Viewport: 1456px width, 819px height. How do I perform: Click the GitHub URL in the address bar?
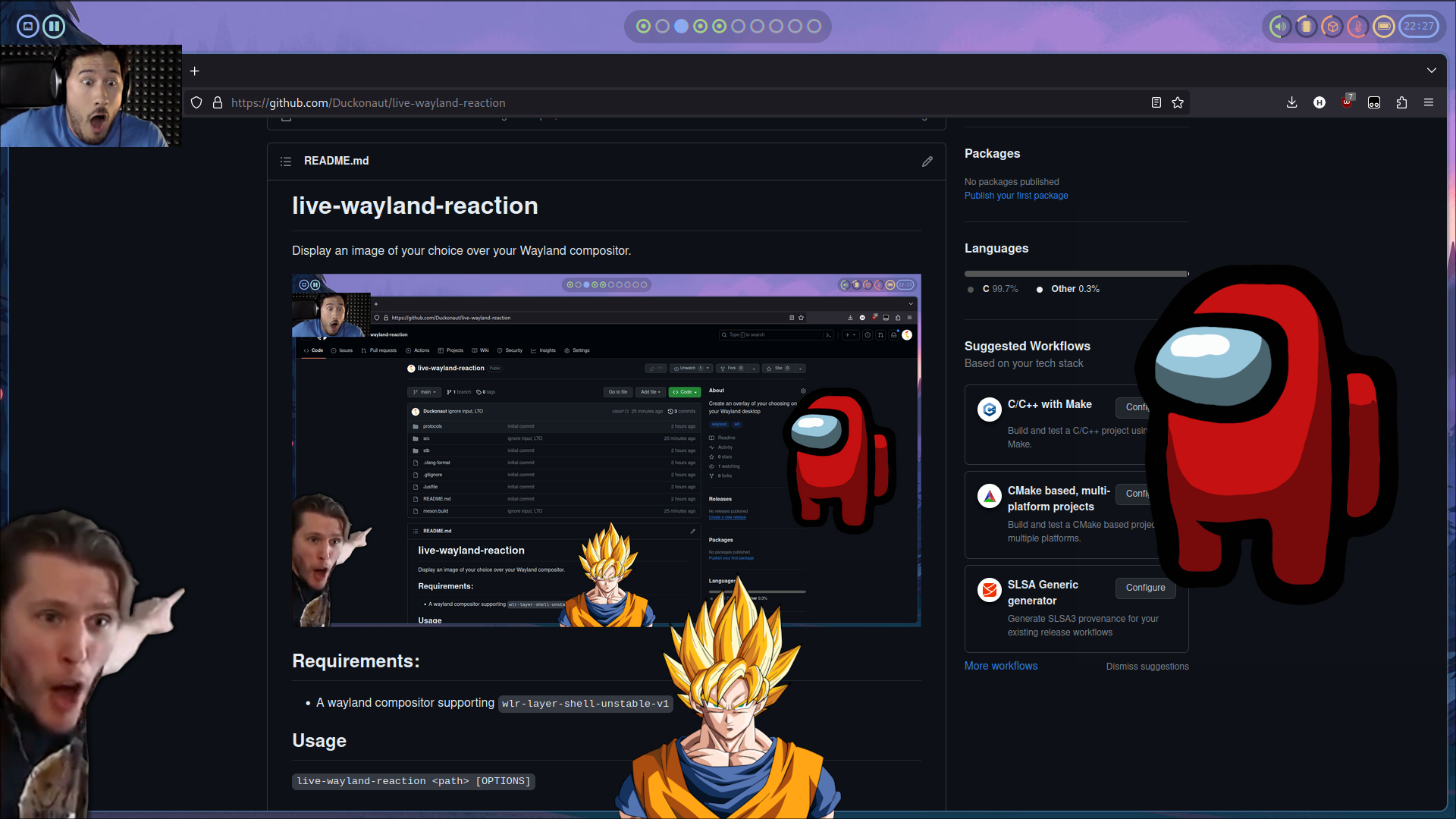[x=368, y=103]
